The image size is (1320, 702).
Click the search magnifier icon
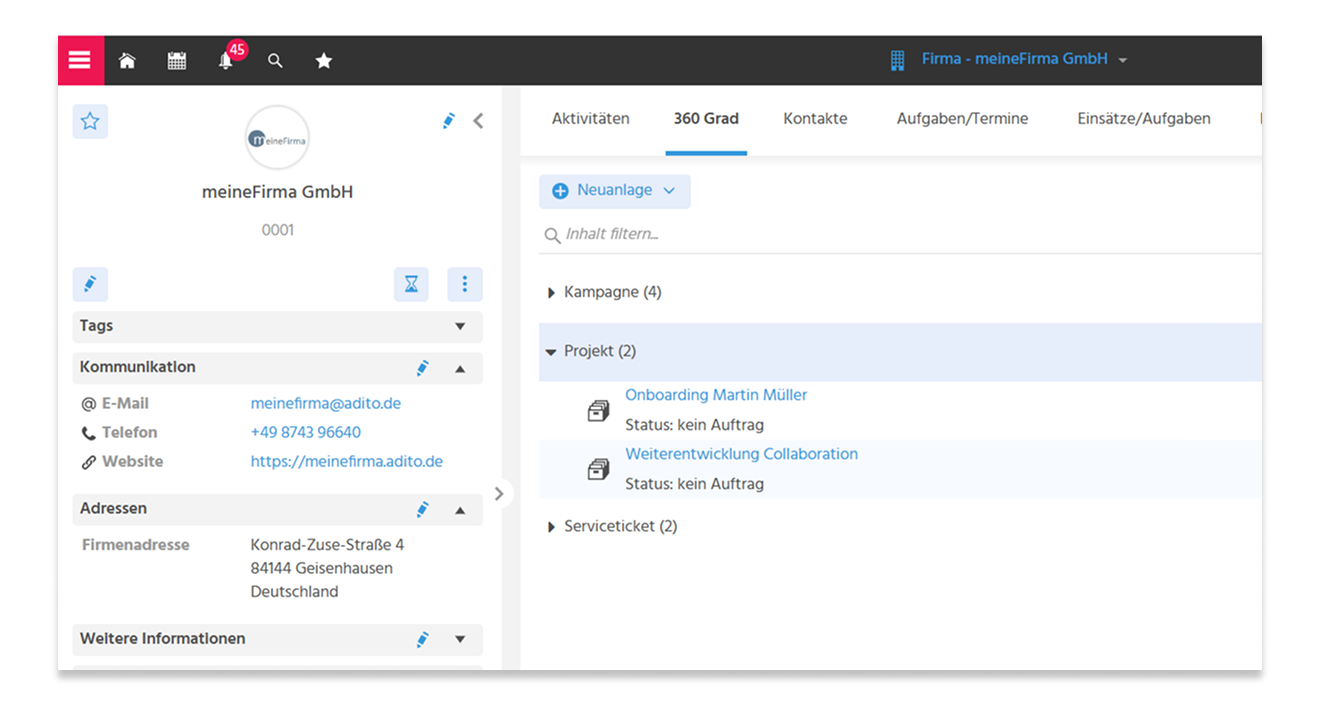coord(275,61)
